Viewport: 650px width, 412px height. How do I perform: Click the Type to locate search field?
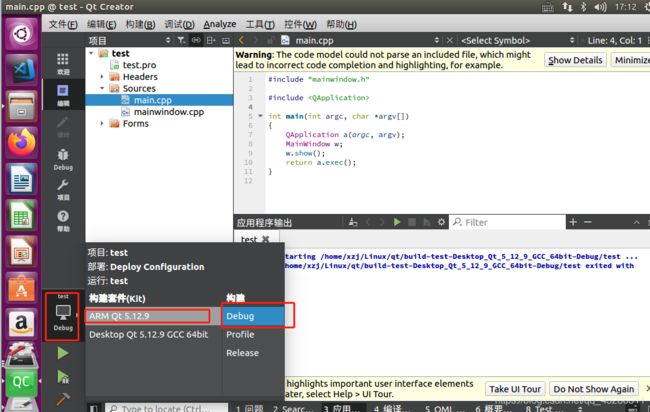coord(166,408)
